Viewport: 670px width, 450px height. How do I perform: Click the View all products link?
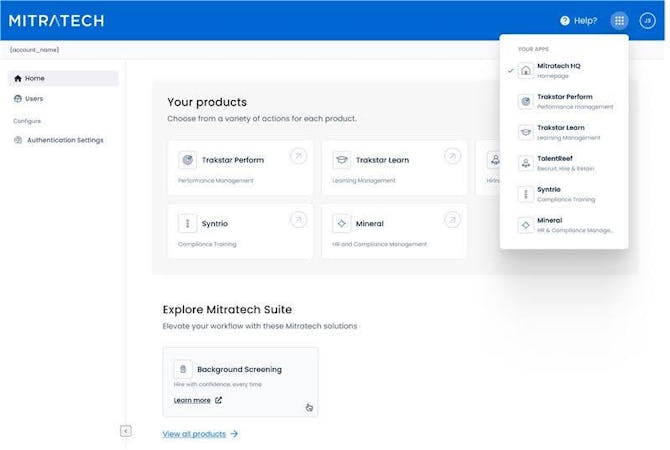194,434
